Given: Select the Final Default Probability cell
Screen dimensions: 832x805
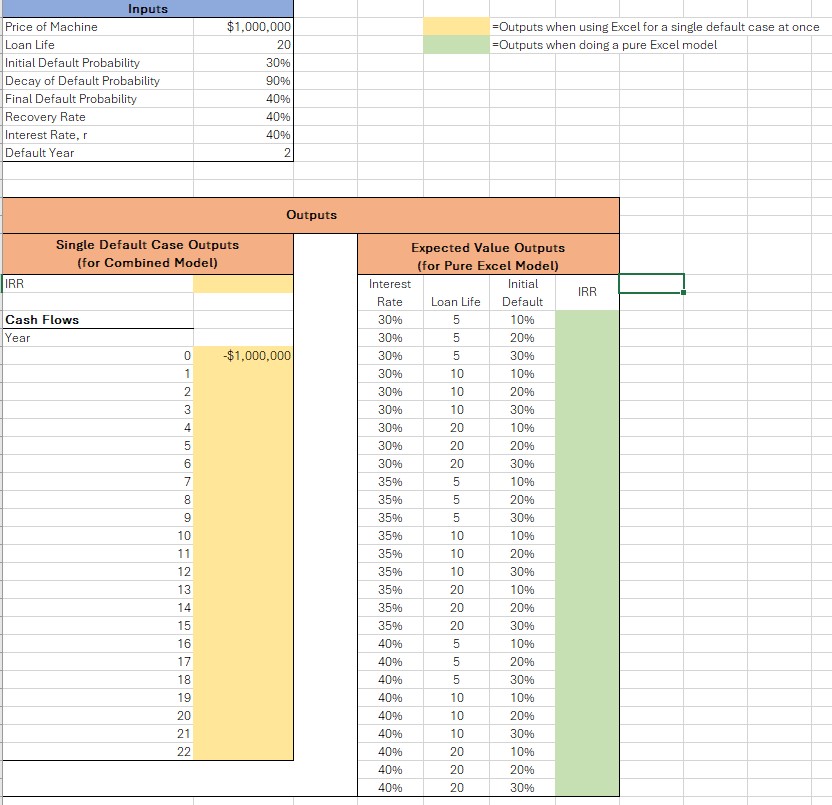Looking at the screenshot, I should tap(245, 99).
